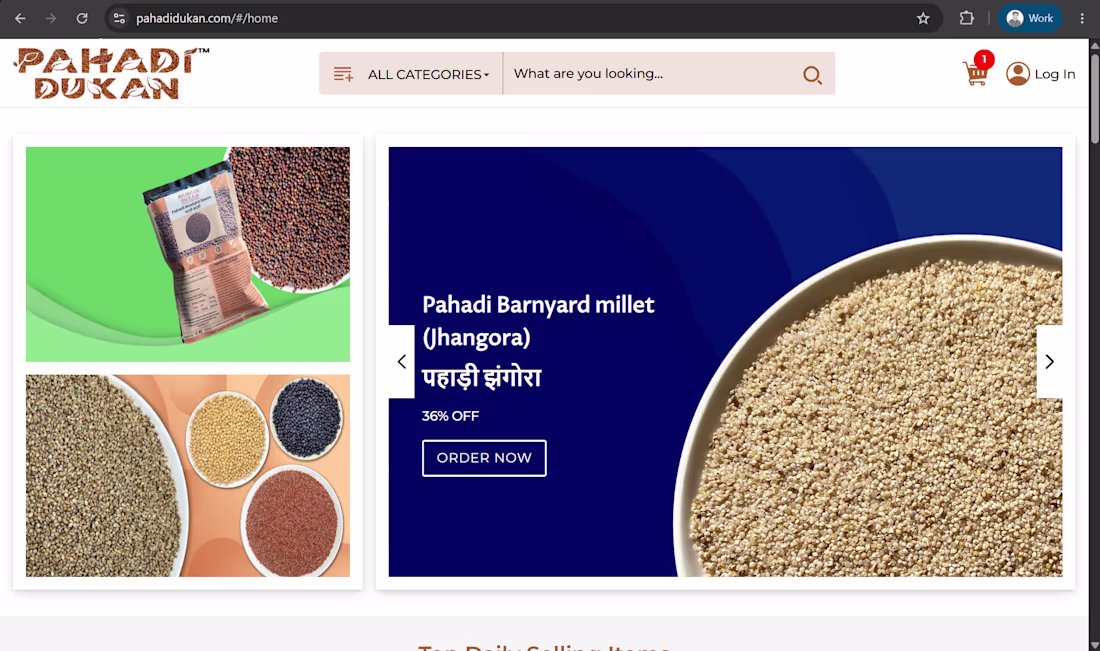Open Chrome's three-dot menu

click(1082, 18)
